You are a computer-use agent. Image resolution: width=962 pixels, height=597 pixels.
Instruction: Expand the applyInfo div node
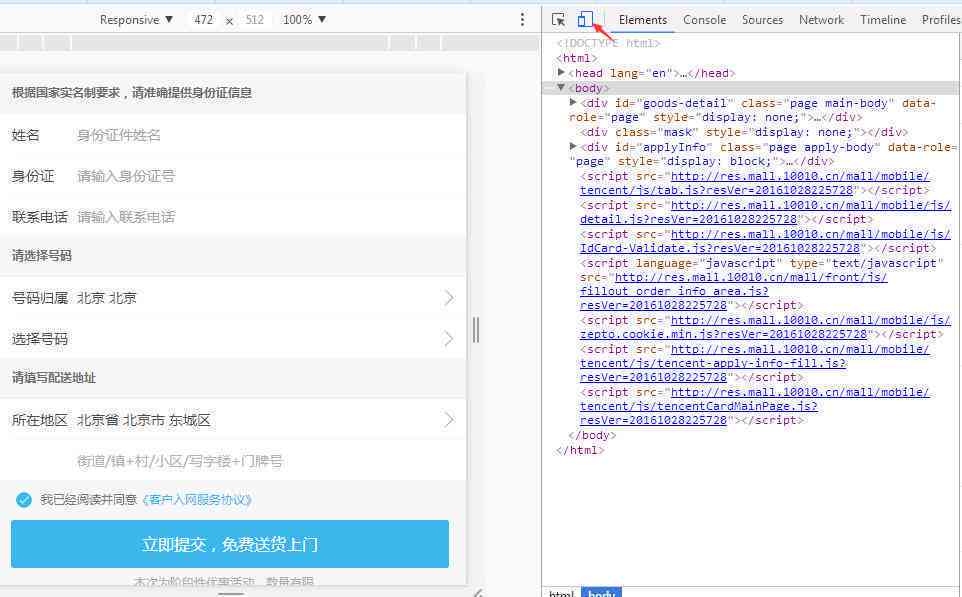573,147
